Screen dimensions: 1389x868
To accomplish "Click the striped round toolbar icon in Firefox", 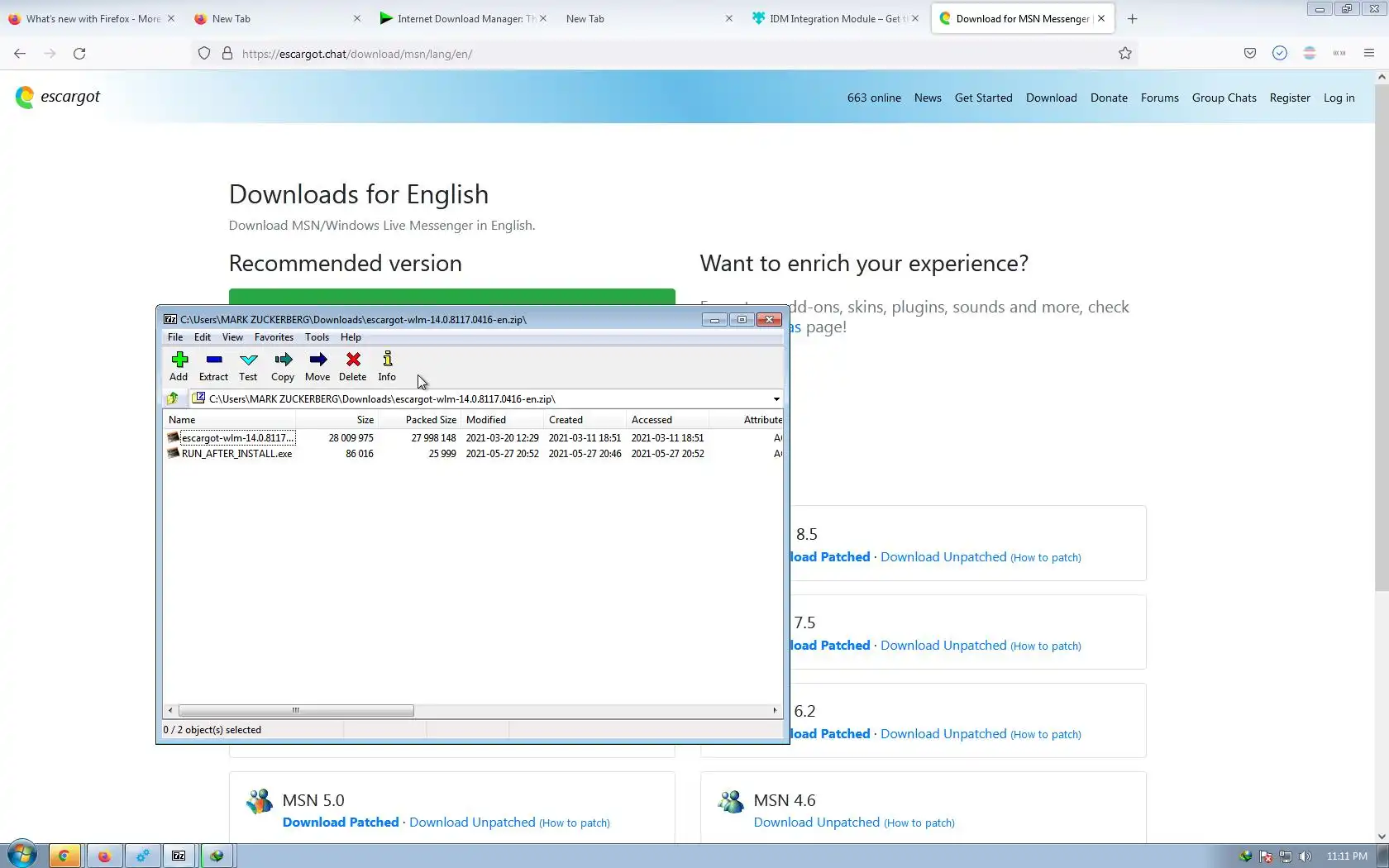I will (1310, 54).
